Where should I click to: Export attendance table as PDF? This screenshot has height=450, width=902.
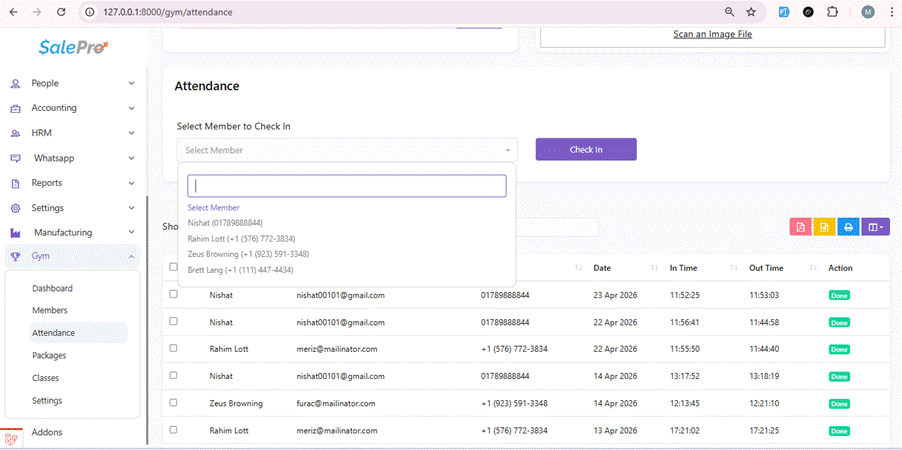point(800,227)
